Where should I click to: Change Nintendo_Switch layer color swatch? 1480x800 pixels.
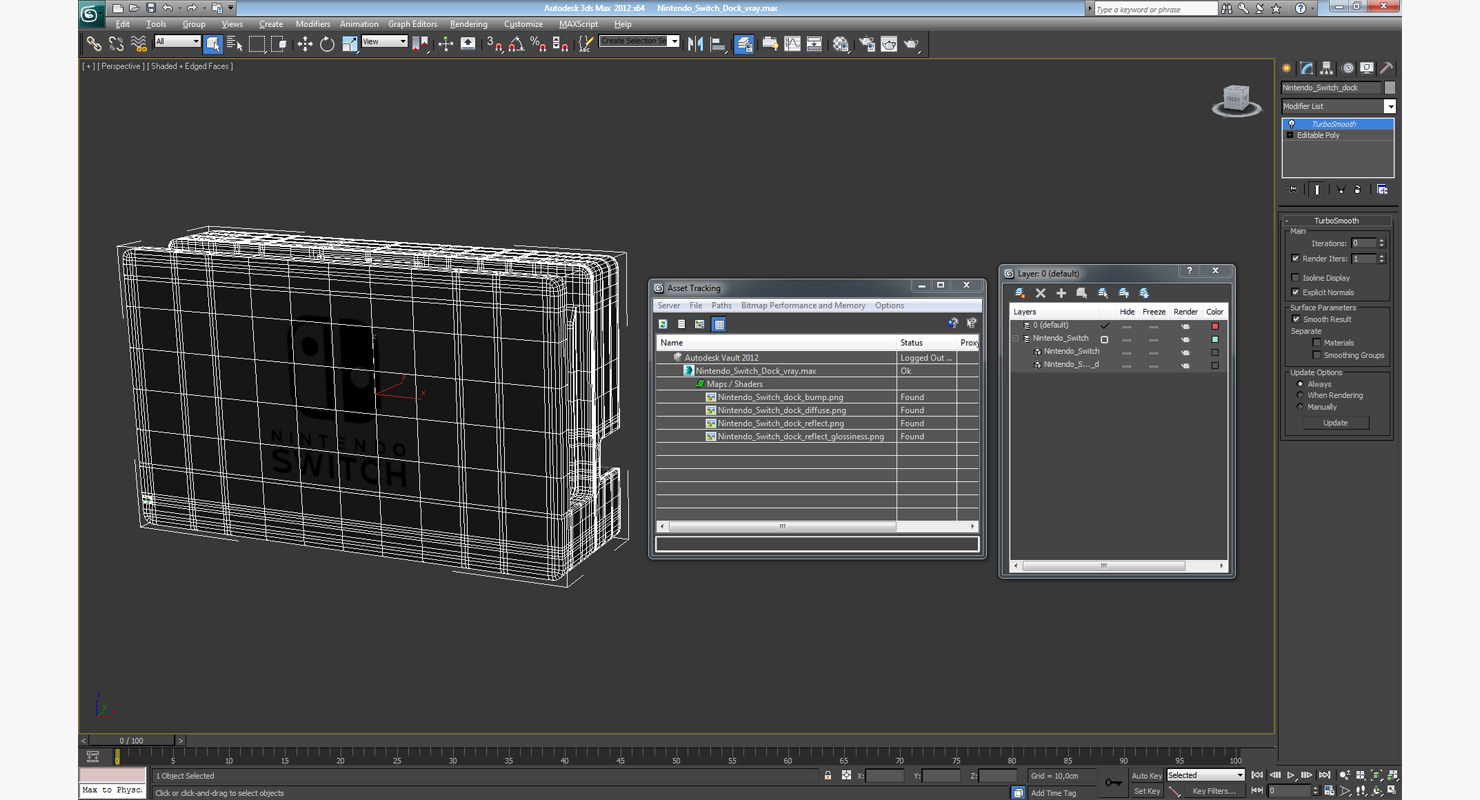[x=1215, y=339]
